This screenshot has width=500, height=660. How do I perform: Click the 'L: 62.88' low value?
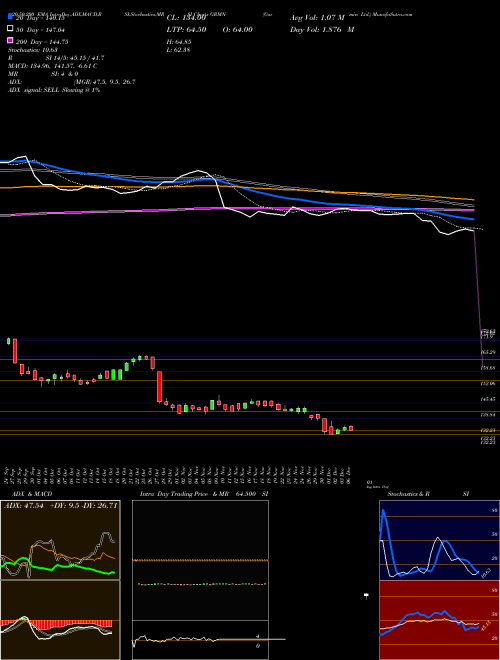pyautogui.click(x=179, y=50)
